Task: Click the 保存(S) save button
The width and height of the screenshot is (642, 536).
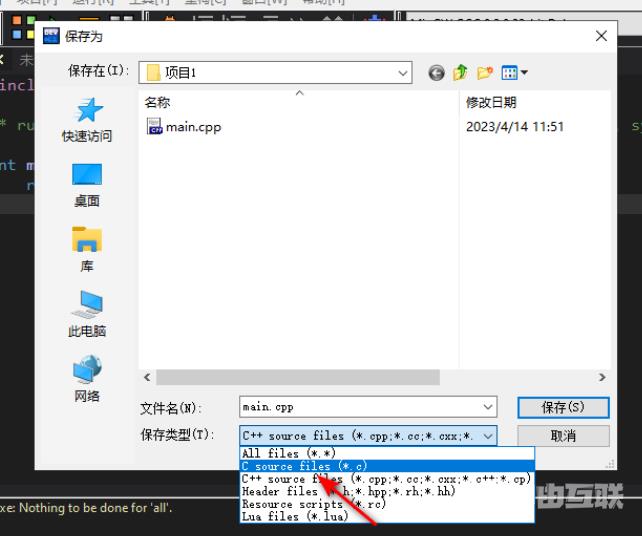Action: click(563, 407)
